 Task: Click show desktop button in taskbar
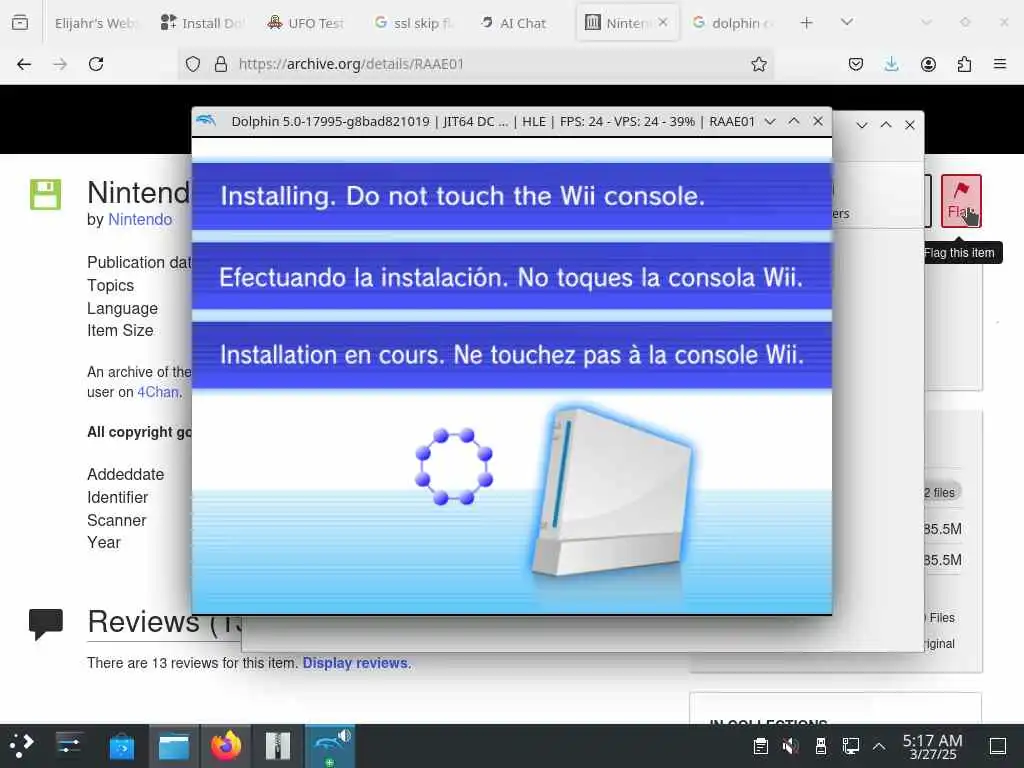pos(998,746)
